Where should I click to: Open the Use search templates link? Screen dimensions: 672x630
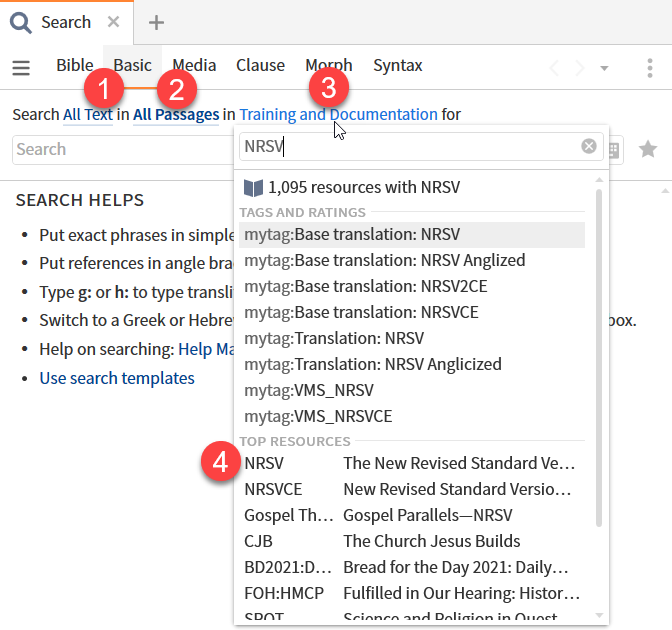117,378
